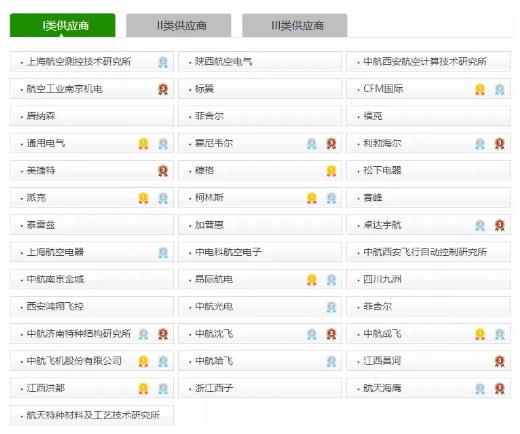Click the gold medal icon beside 江西洪都
This screenshot has width=520, height=434.
[143, 388]
